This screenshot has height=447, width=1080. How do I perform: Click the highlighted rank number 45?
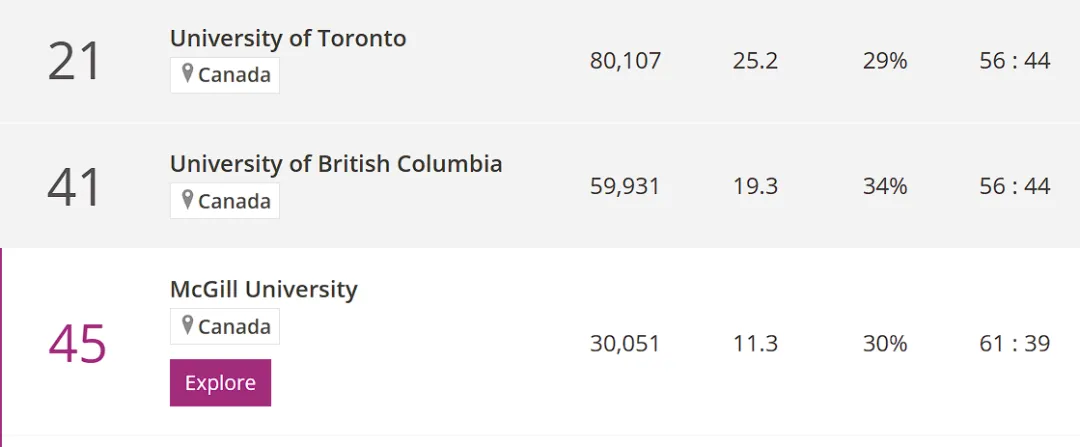77,344
